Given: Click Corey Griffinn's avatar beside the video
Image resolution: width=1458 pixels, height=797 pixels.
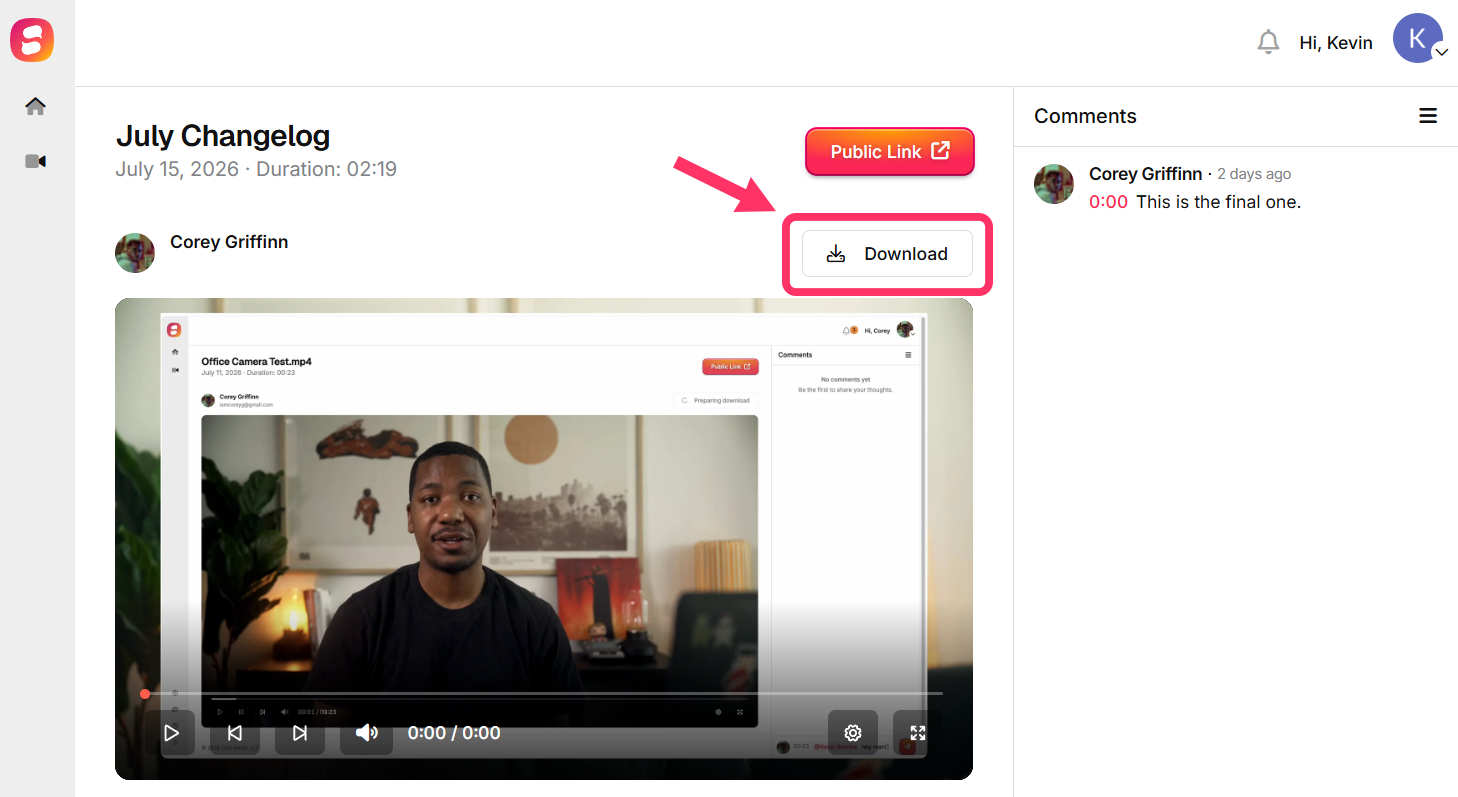Looking at the screenshot, I should tap(135, 253).
